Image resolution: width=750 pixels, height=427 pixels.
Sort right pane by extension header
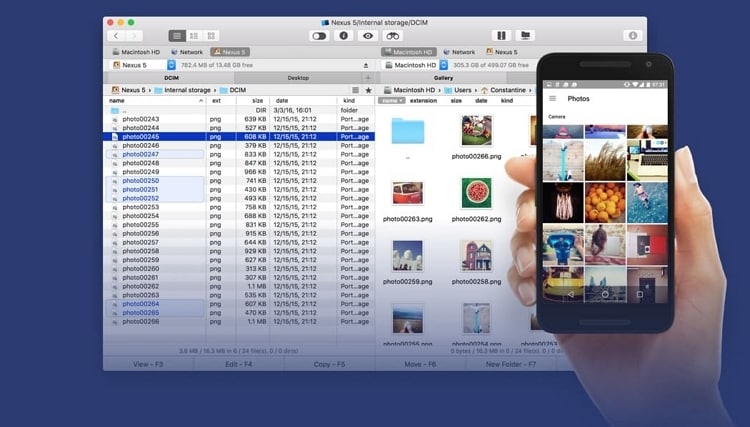(423, 101)
